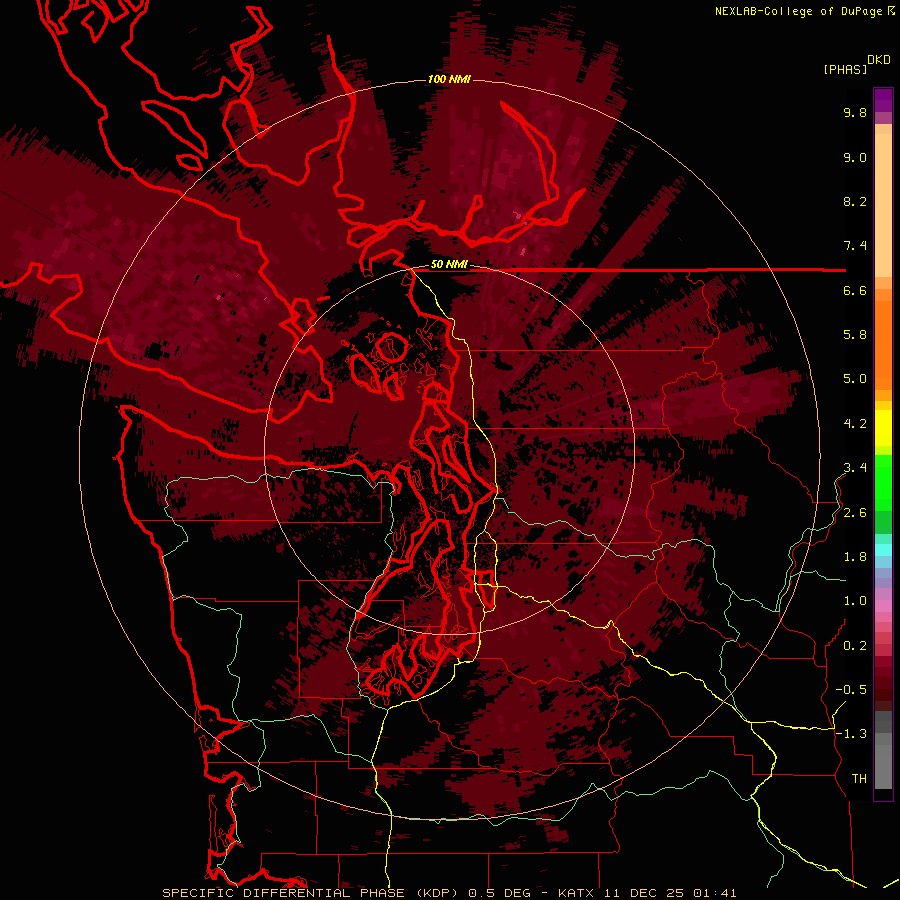Click the 1.0 legend value
The height and width of the screenshot is (900, 900).
pyautogui.click(x=855, y=601)
